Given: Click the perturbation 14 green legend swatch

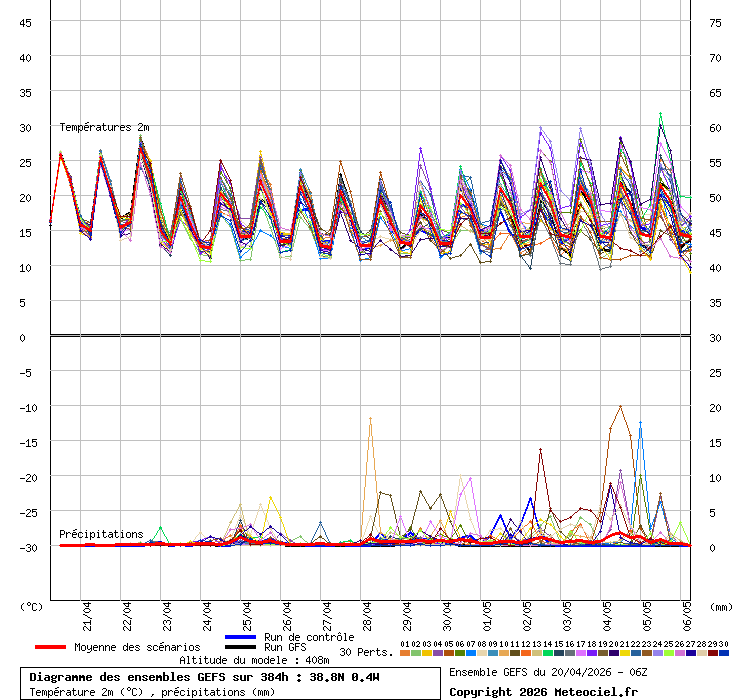Looking at the screenshot, I should point(548,653).
